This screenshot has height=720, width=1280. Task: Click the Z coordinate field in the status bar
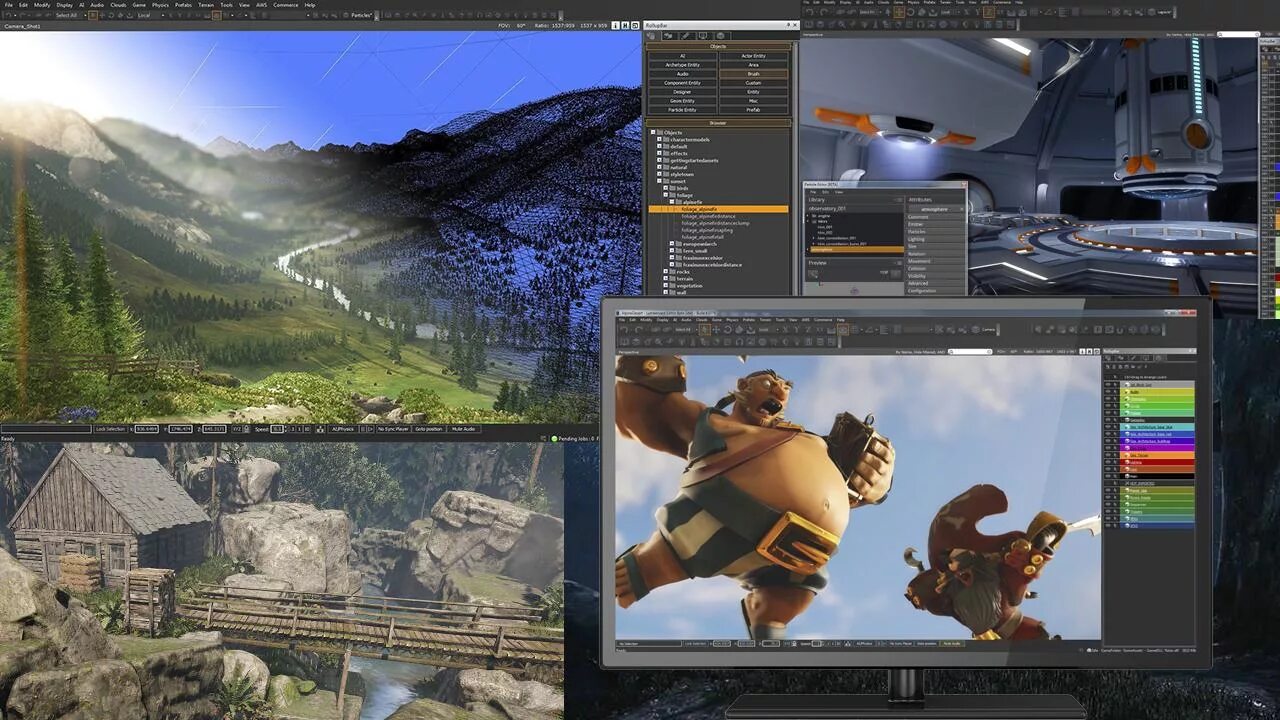coord(215,429)
